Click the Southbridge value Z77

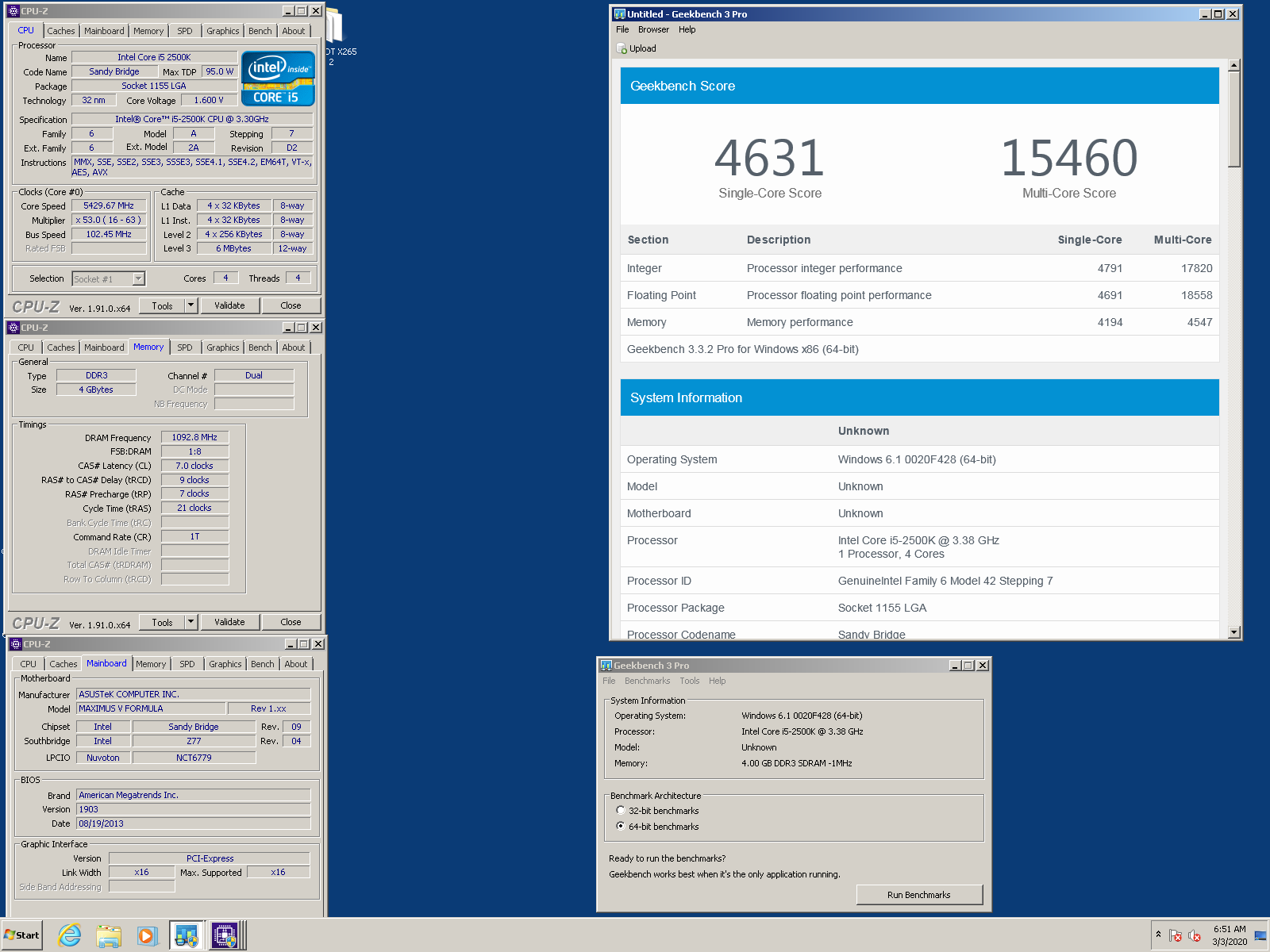(x=194, y=741)
